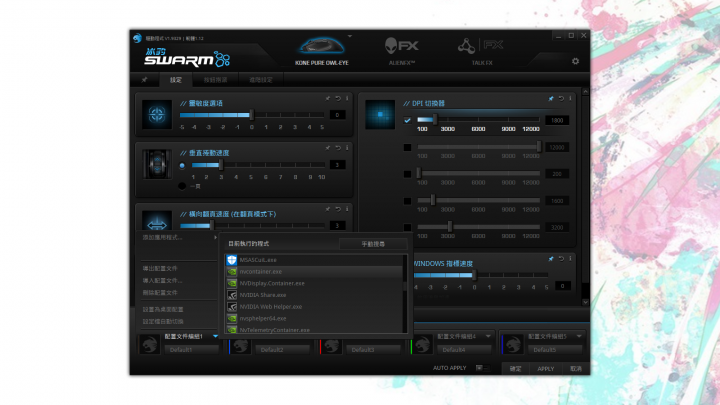The width and height of the screenshot is (720, 405).
Task: Unpin the WINDOWS 指標速度 panel
Action: point(551,259)
